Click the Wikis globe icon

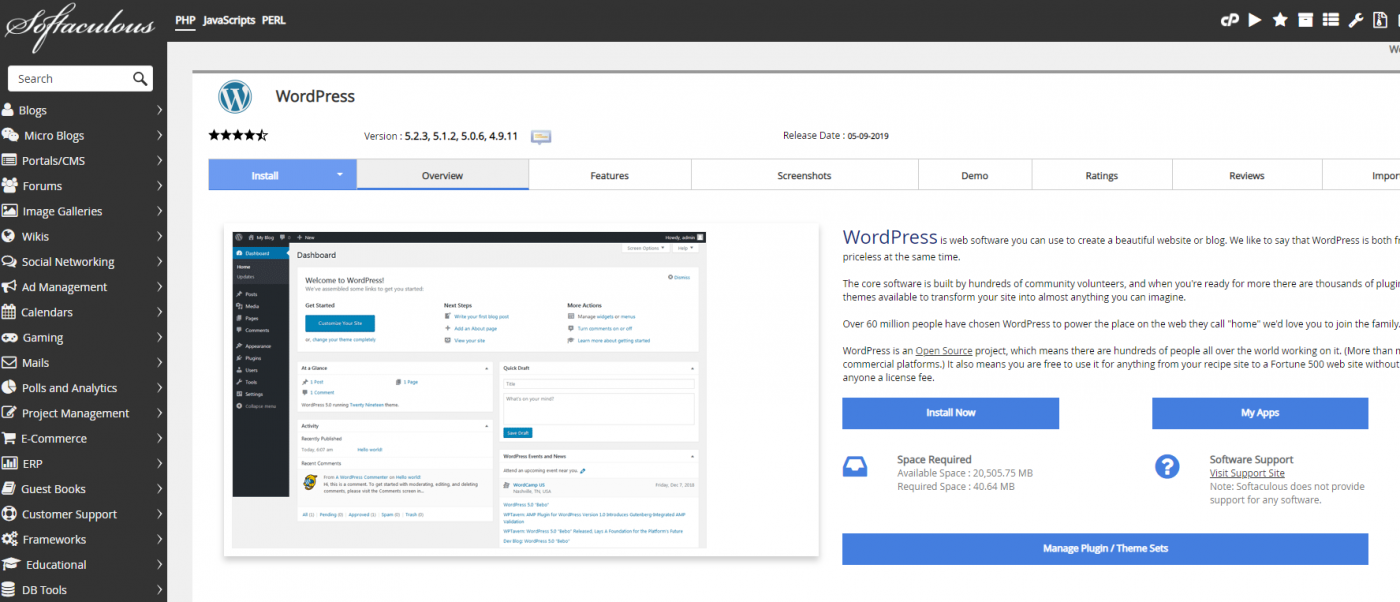click(9, 236)
